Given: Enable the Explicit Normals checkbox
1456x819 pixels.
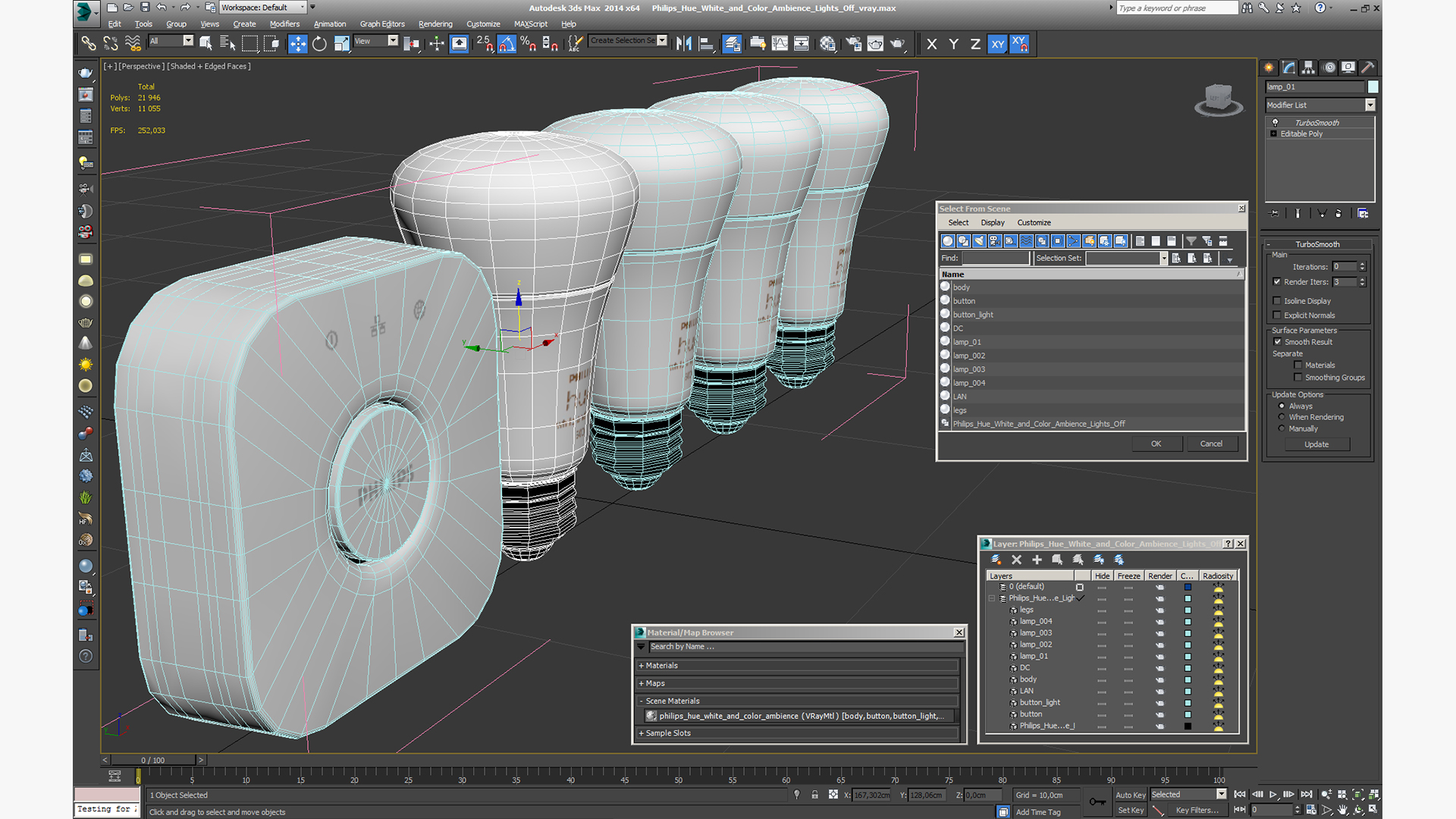Looking at the screenshot, I should (1277, 315).
